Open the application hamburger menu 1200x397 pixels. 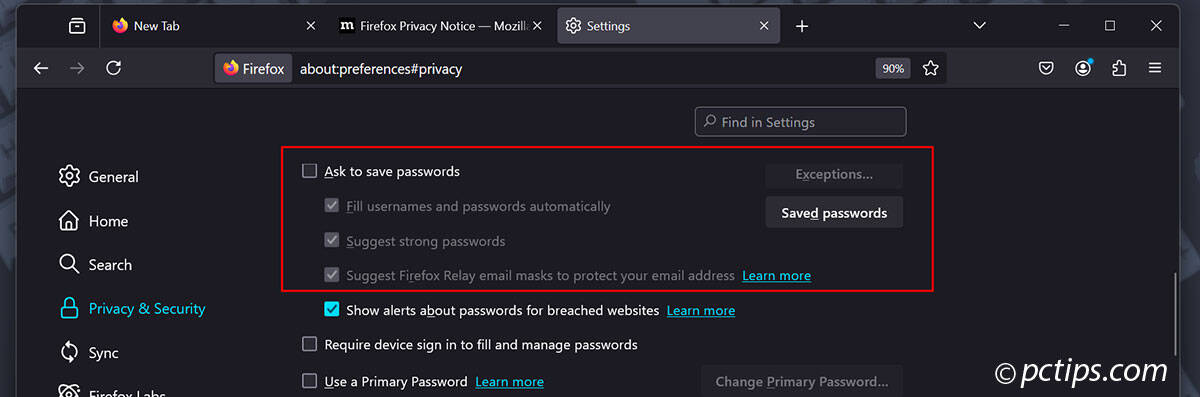(1155, 68)
